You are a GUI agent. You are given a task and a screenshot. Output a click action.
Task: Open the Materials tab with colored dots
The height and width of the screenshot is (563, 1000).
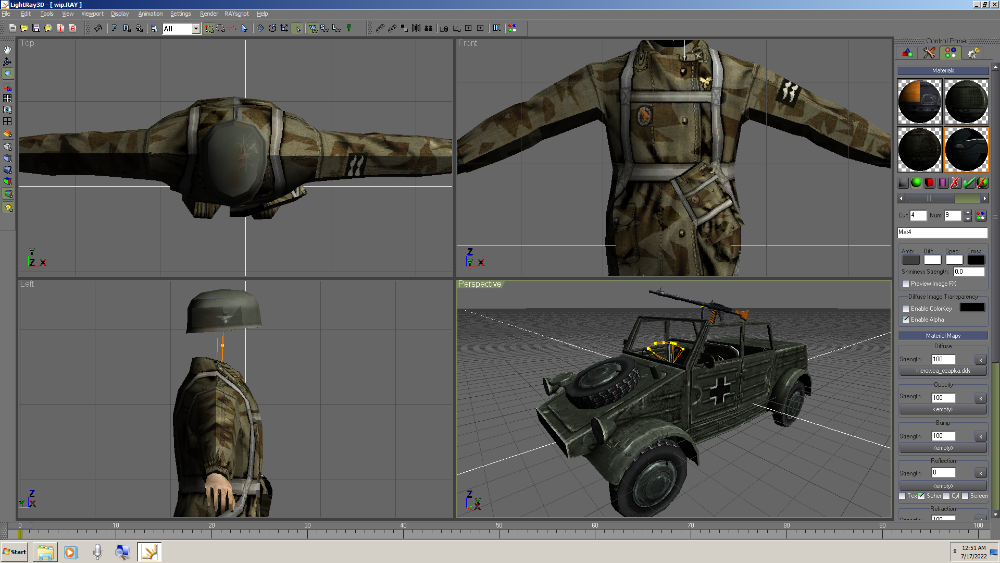pyautogui.click(x=950, y=53)
